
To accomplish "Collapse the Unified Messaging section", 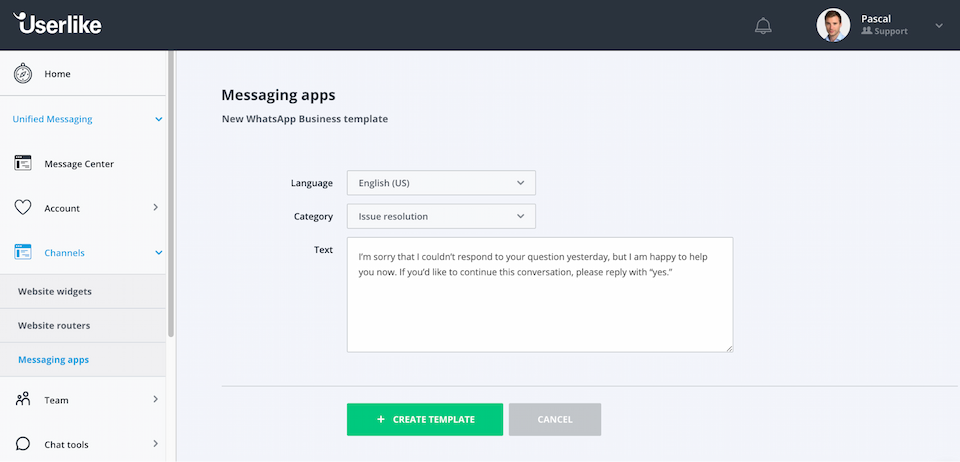I will click(159, 119).
